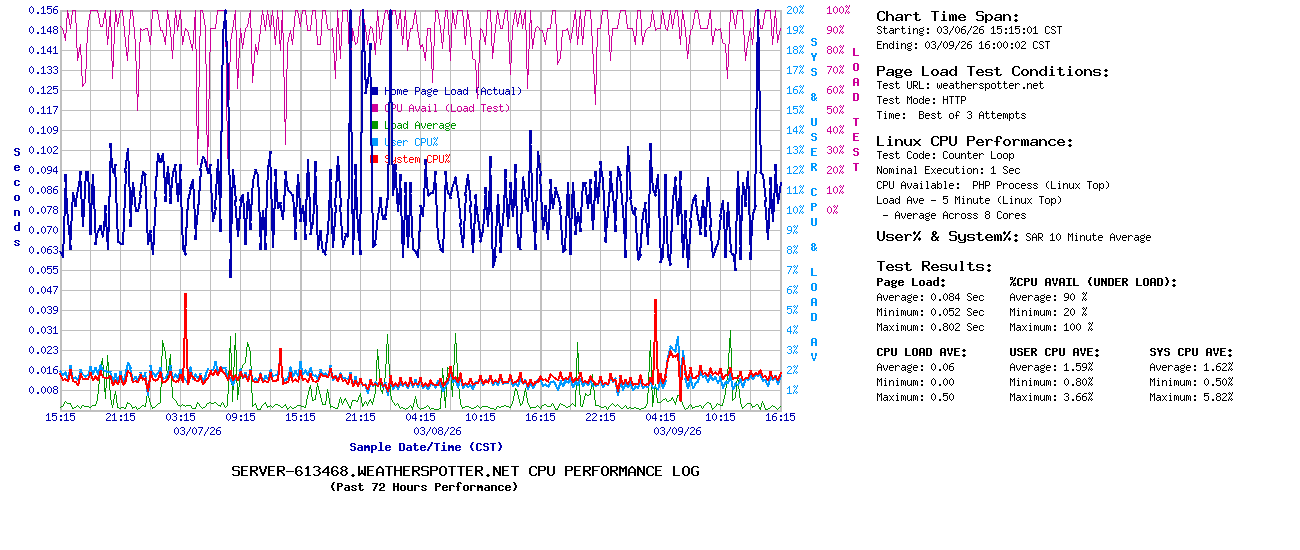Select the Load Average legend label
This screenshot has width=1300, height=550.
tap(420, 125)
